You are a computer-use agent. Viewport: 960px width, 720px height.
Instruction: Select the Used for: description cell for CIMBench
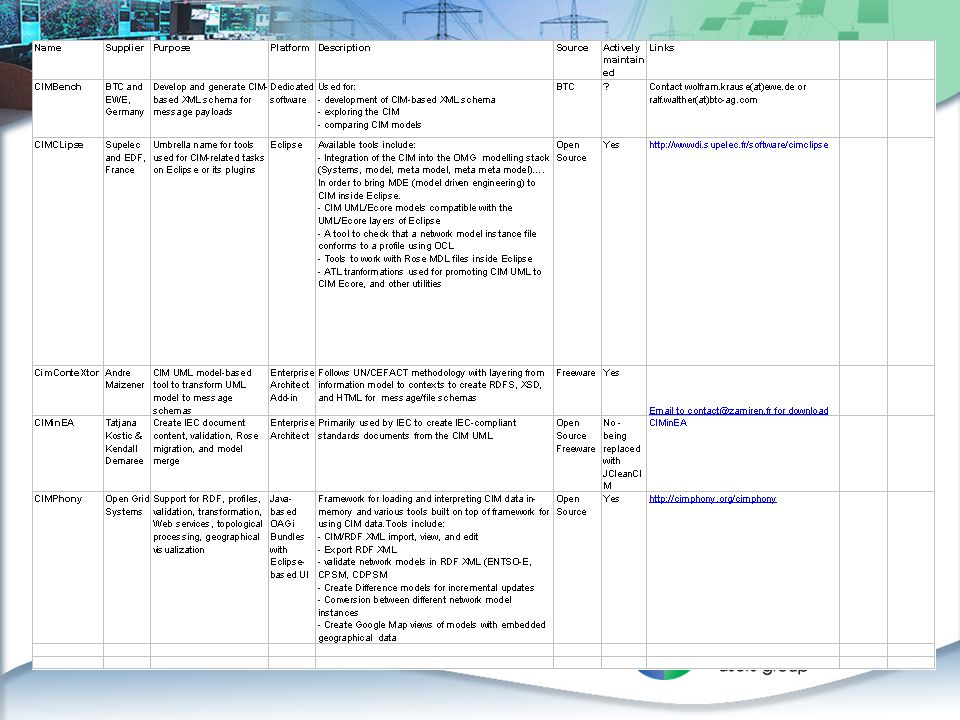tap(435, 108)
